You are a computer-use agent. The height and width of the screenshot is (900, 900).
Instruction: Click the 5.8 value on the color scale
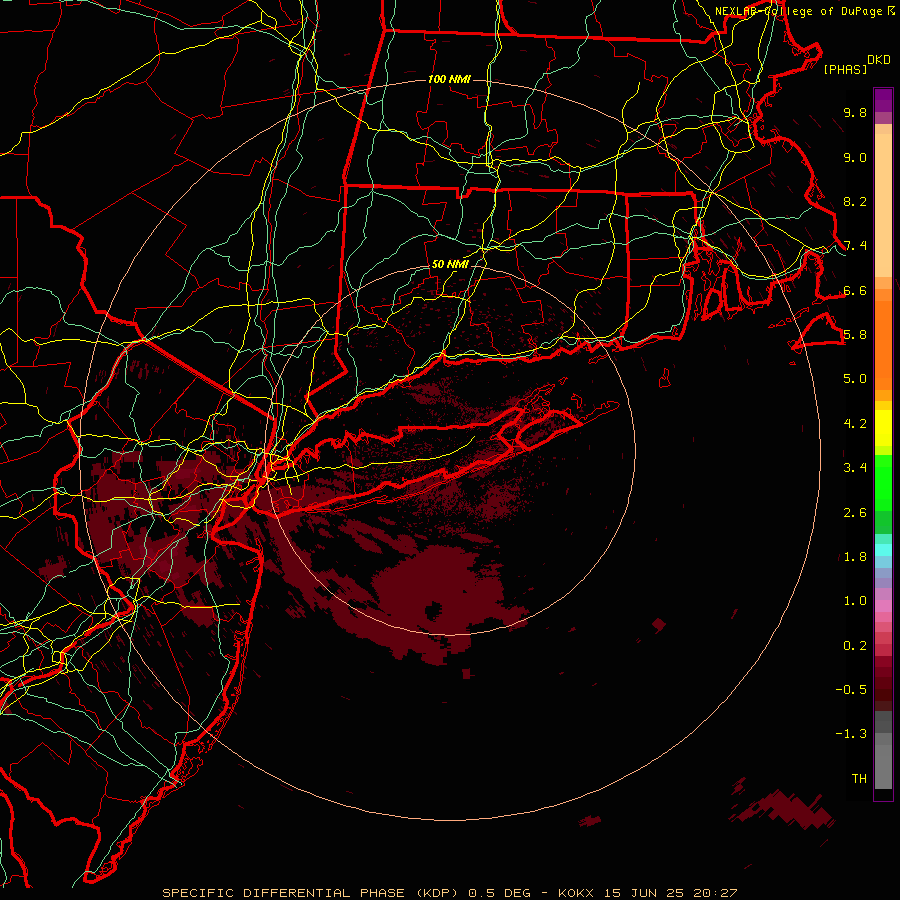coord(855,335)
